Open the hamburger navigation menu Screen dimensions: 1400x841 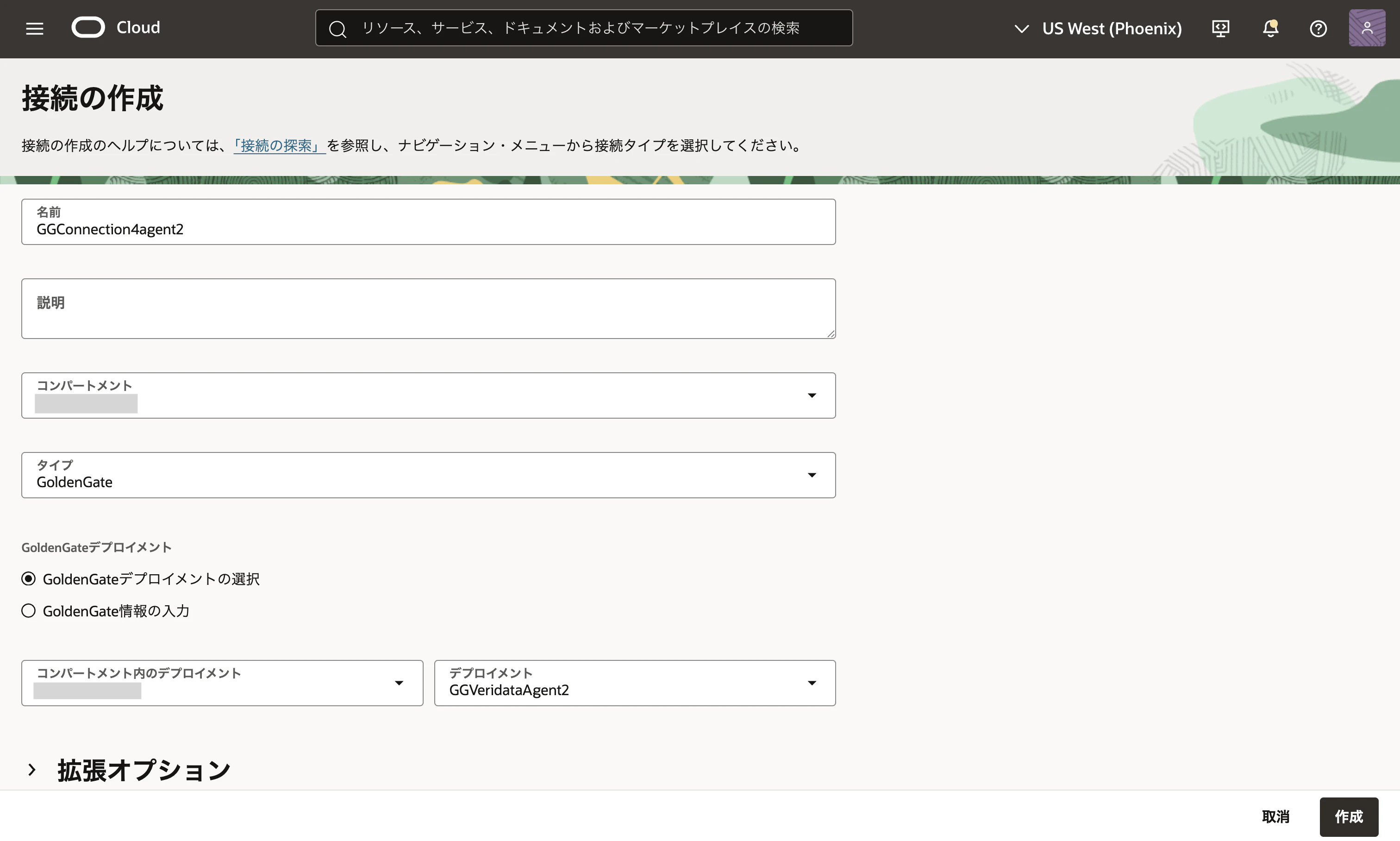(35, 28)
